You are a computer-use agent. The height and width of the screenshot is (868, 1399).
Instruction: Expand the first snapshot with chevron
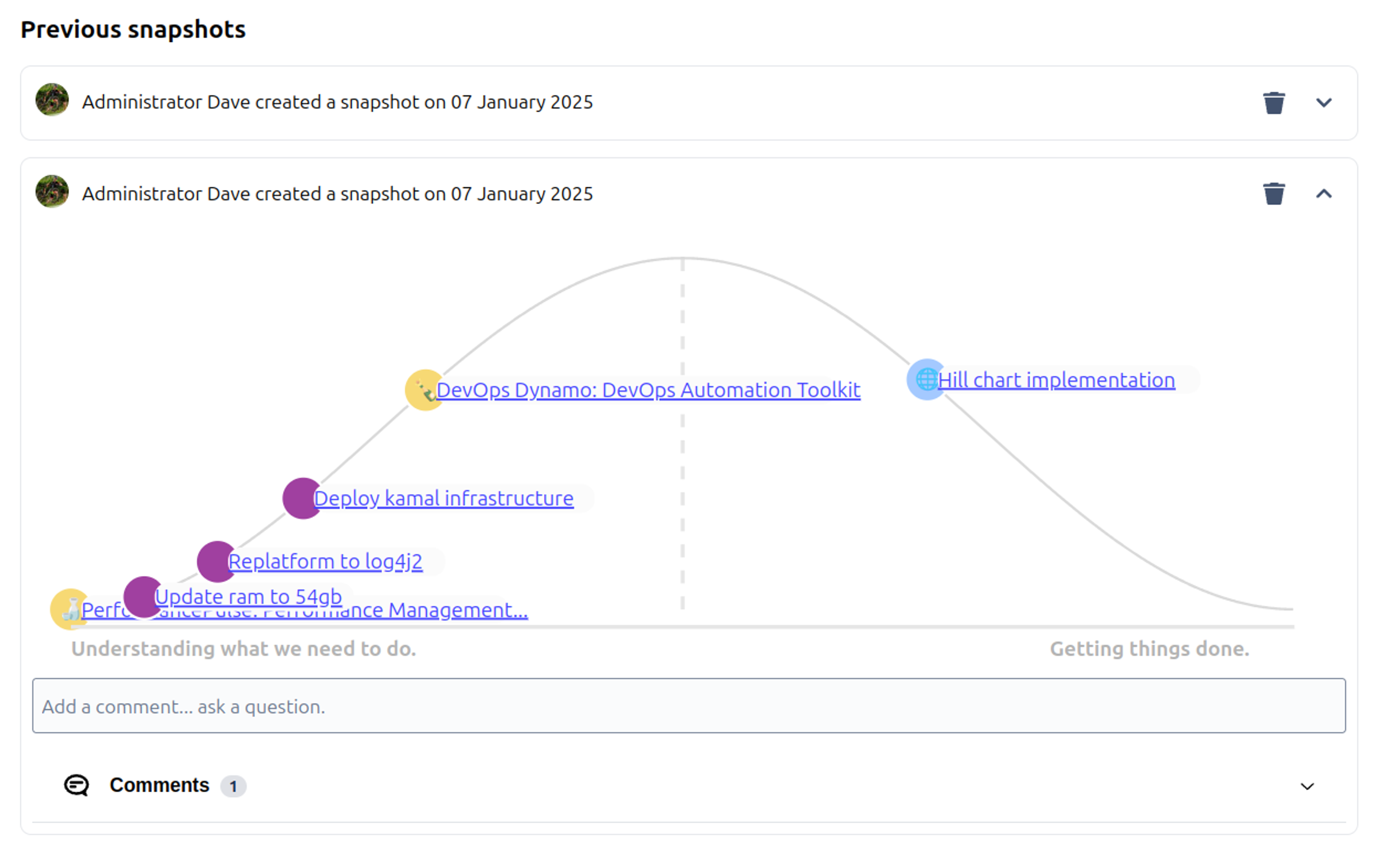(x=1323, y=103)
